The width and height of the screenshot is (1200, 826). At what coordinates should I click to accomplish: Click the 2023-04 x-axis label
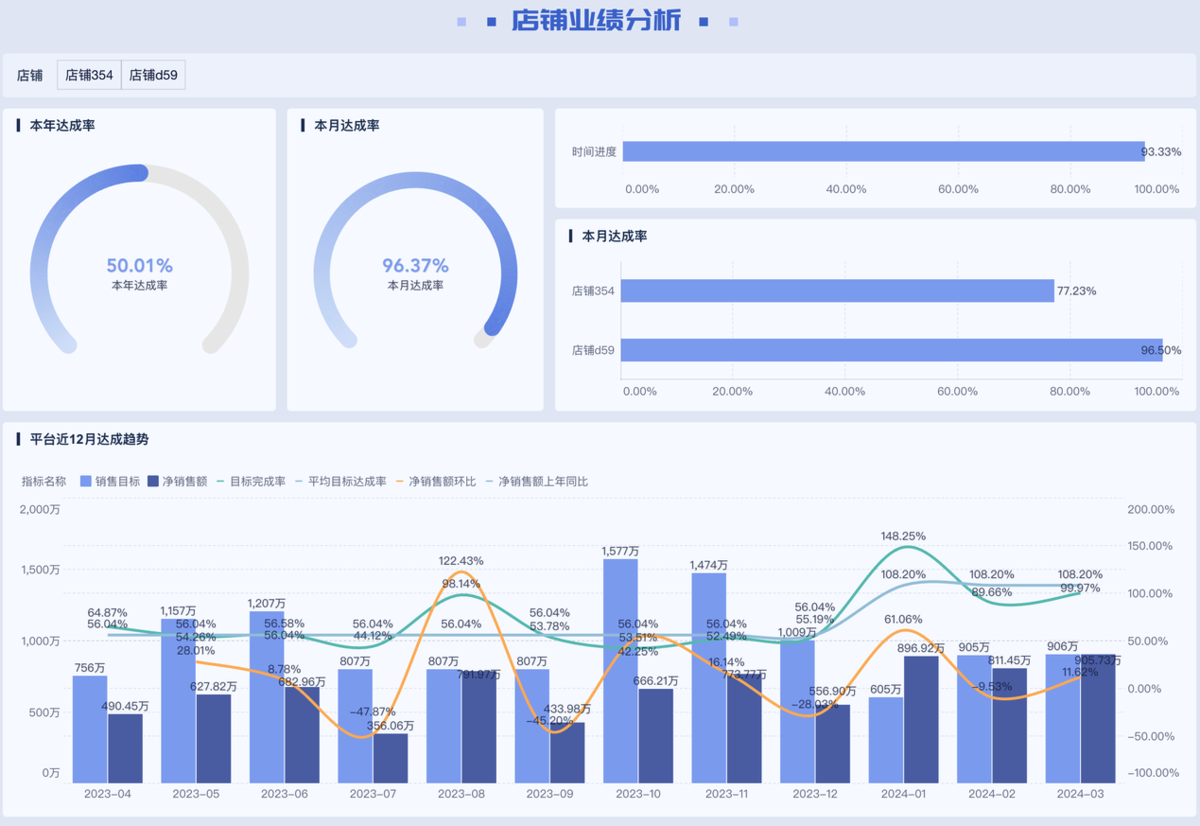(108, 794)
